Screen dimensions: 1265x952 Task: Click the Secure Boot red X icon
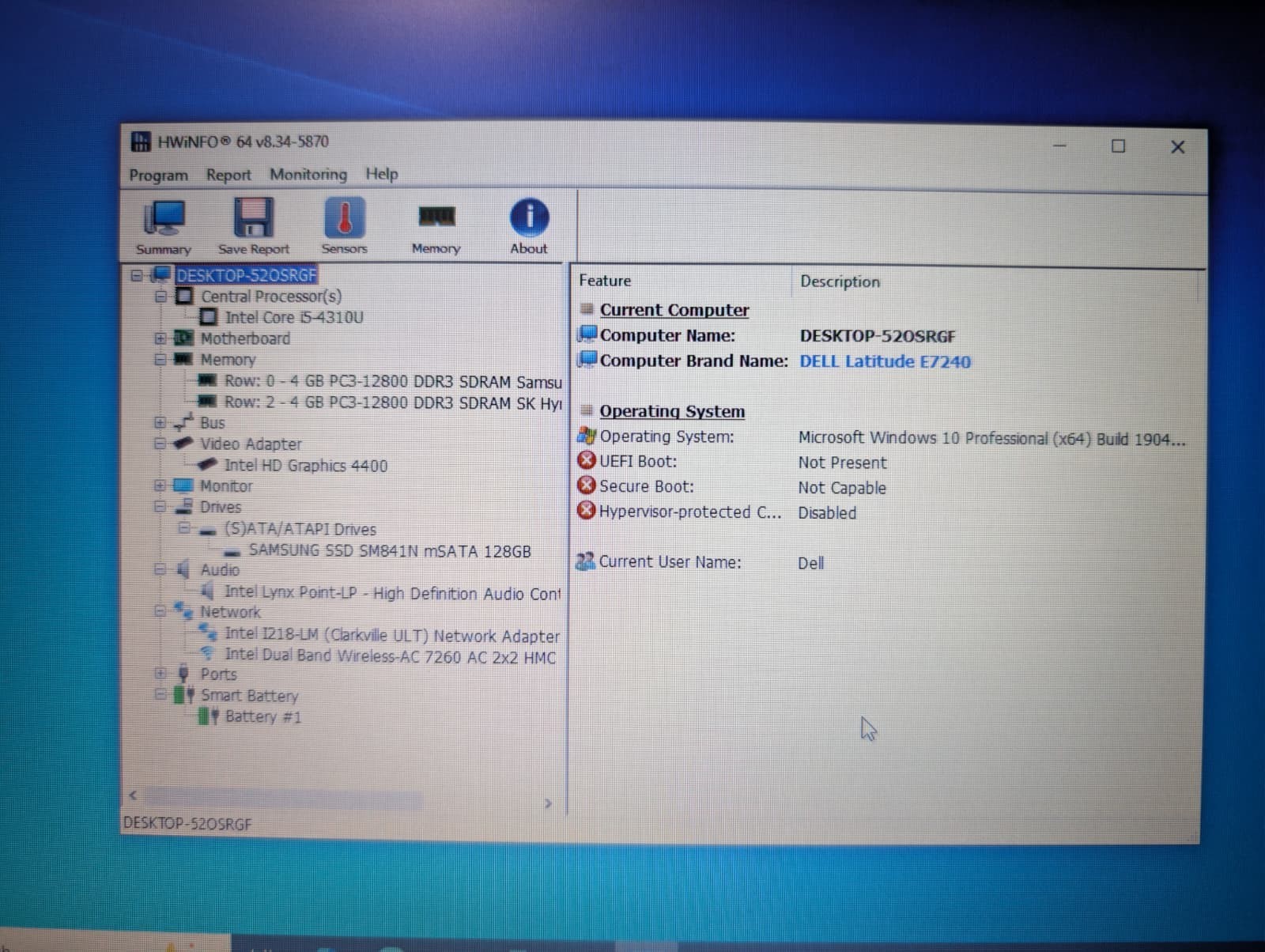click(587, 485)
